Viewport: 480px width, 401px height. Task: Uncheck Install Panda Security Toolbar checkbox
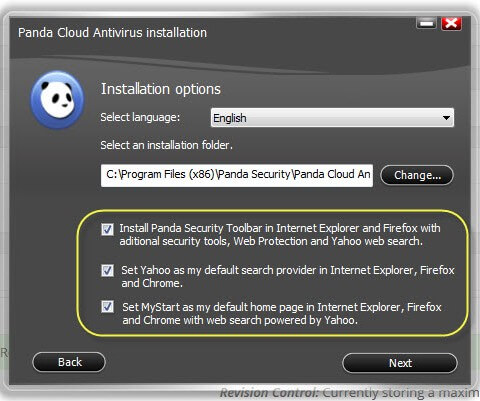click(107, 229)
